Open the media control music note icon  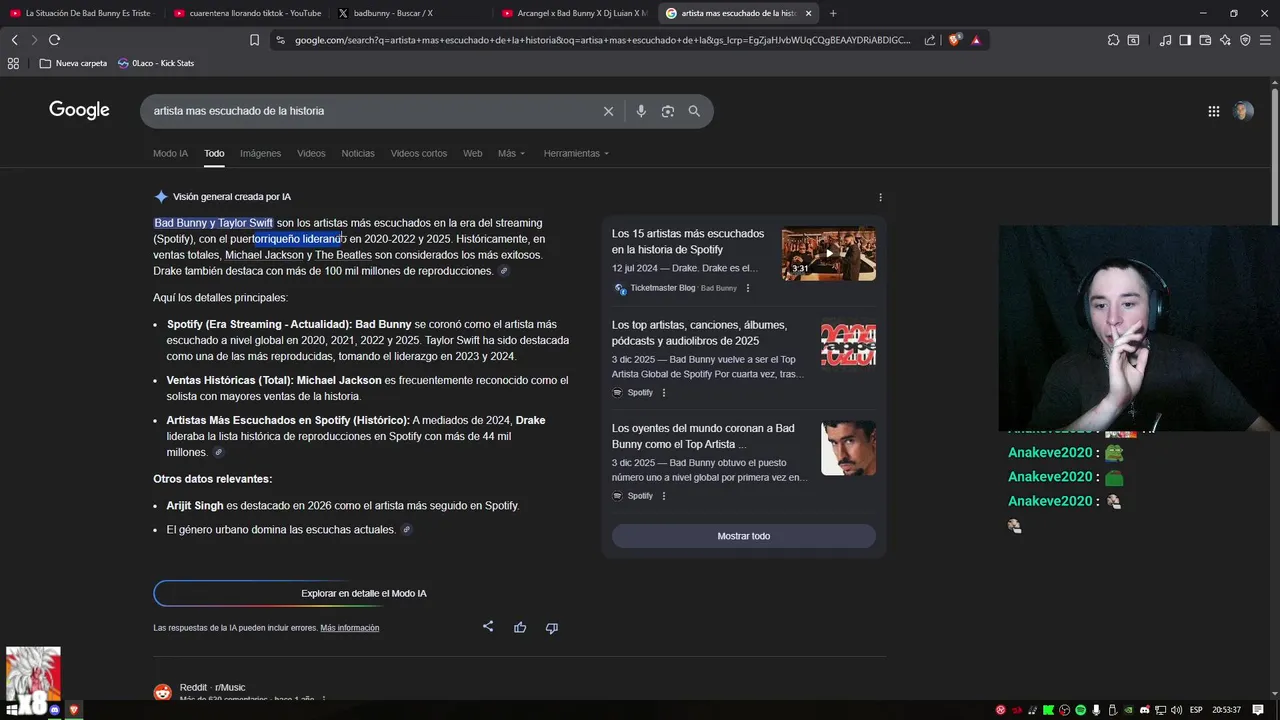[1165, 40]
